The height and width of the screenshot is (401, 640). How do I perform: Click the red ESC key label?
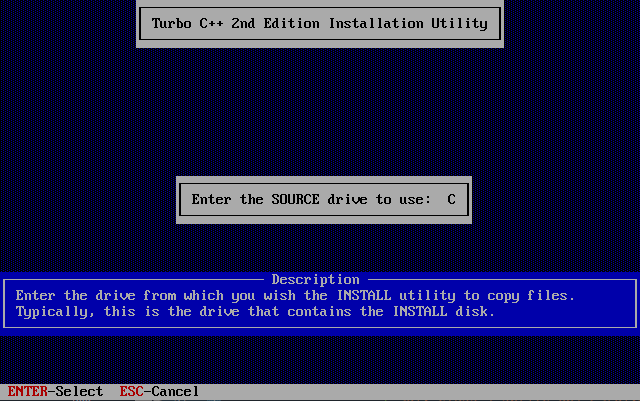click(131, 392)
